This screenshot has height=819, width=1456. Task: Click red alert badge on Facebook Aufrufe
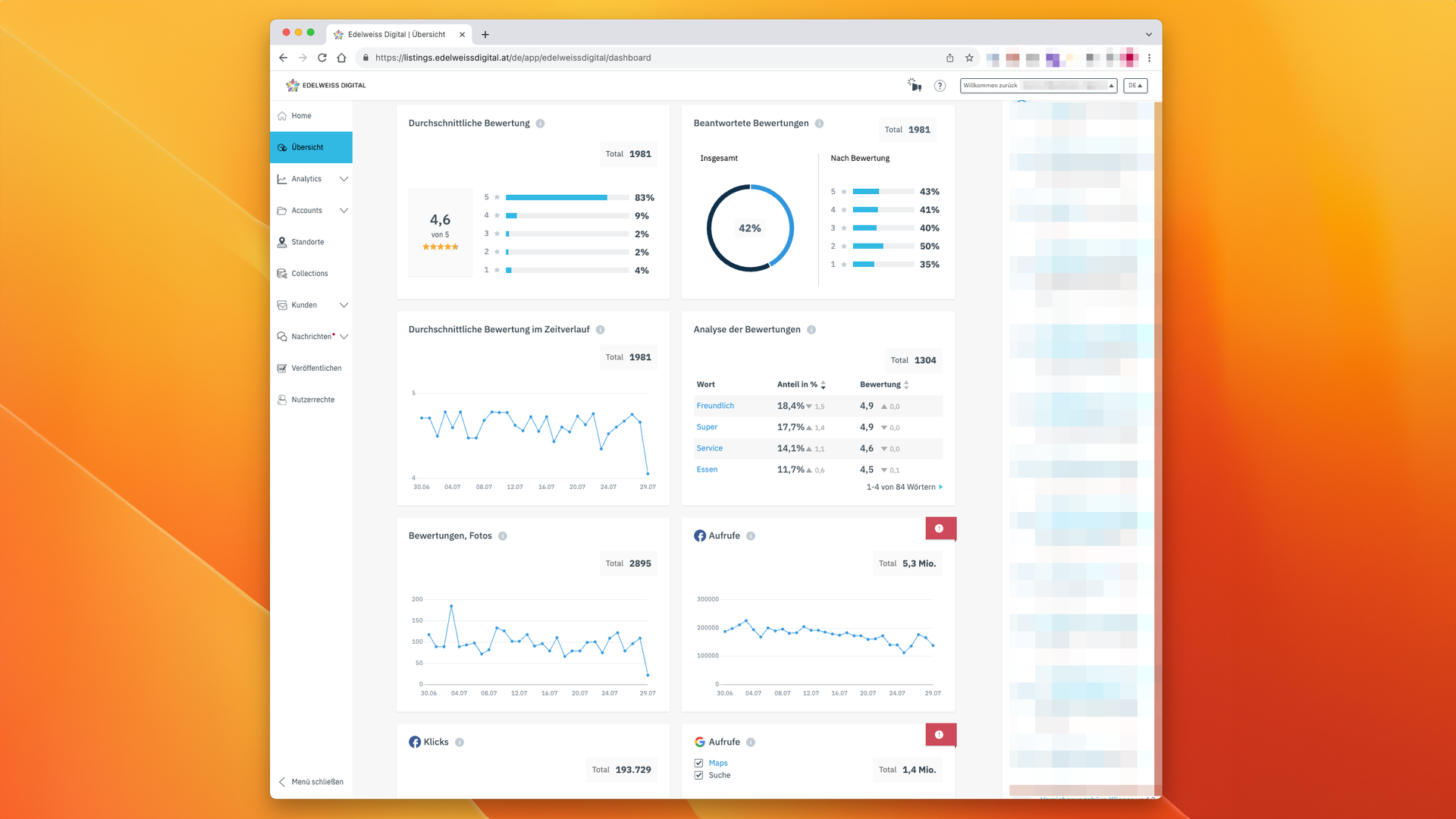[x=940, y=529]
